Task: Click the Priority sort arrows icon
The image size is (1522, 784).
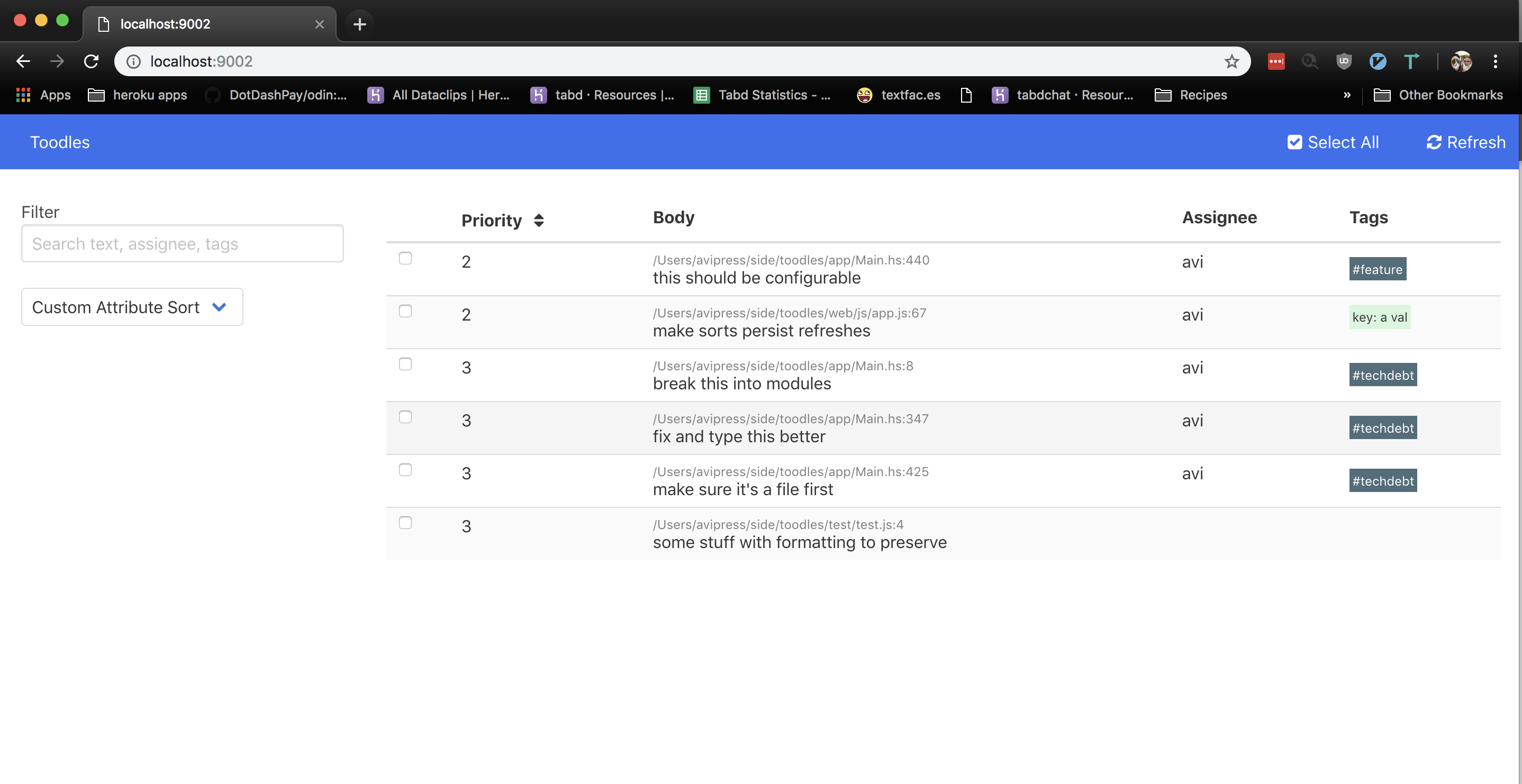Action: [x=538, y=221]
